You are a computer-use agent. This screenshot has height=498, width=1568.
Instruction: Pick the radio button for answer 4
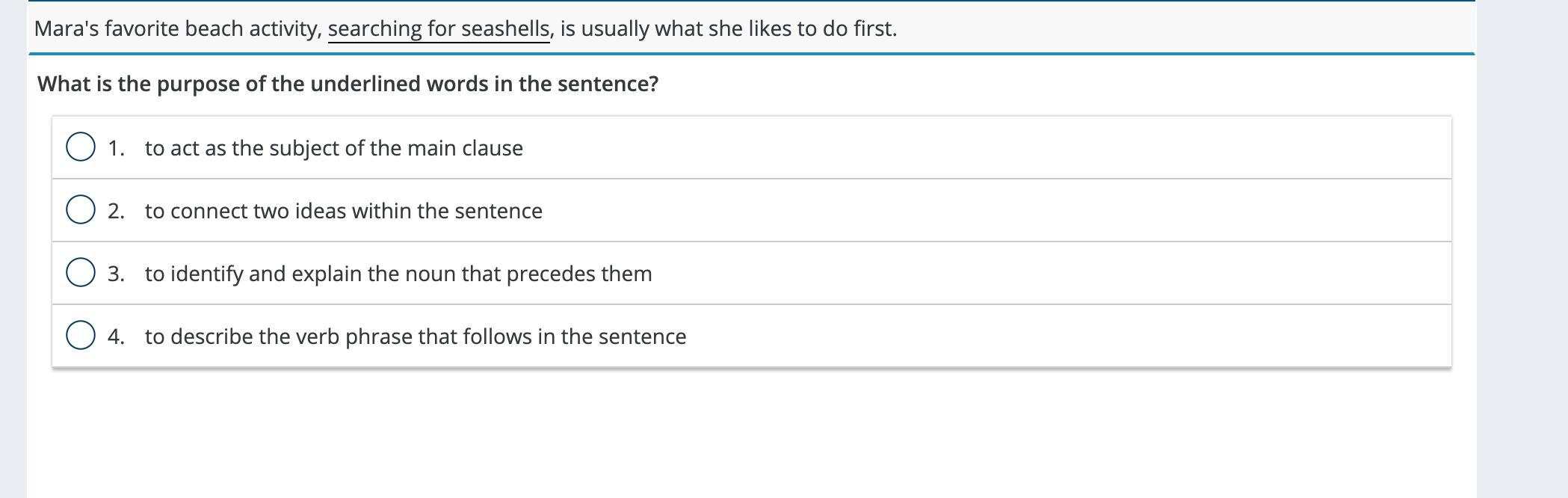pos(81,336)
